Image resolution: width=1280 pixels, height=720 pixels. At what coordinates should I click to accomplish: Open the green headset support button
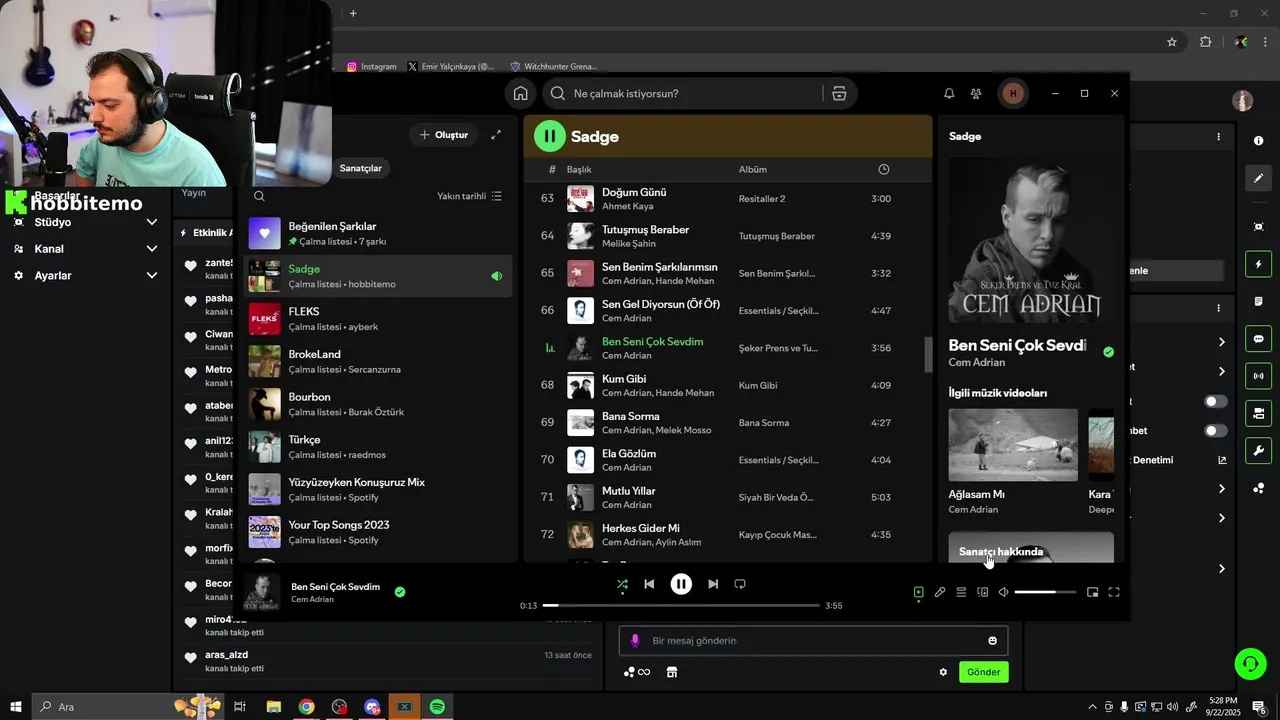point(1249,664)
